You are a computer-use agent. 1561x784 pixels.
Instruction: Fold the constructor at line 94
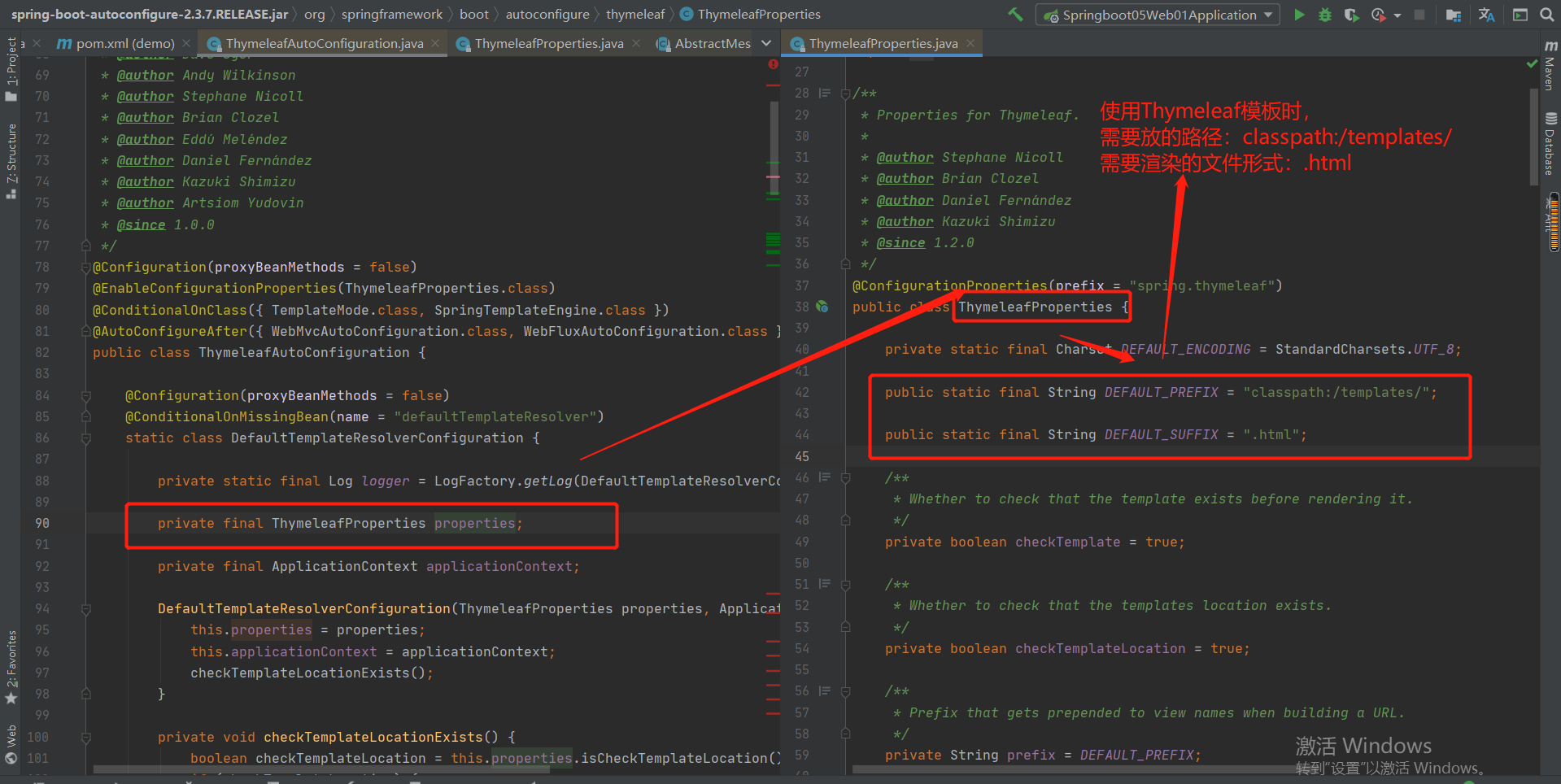point(85,608)
